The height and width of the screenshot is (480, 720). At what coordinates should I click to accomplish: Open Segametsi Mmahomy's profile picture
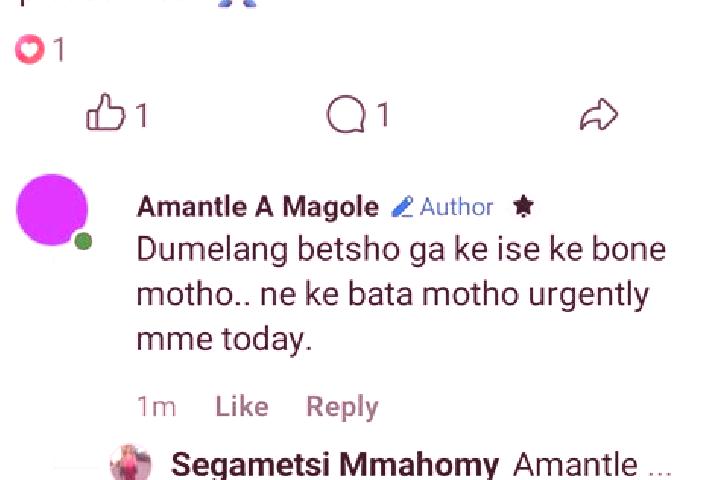point(131,463)
